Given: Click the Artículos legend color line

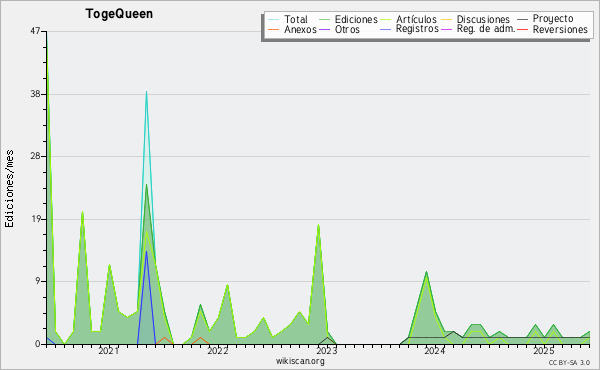Looking at the screenshot, I should (385, 20).
